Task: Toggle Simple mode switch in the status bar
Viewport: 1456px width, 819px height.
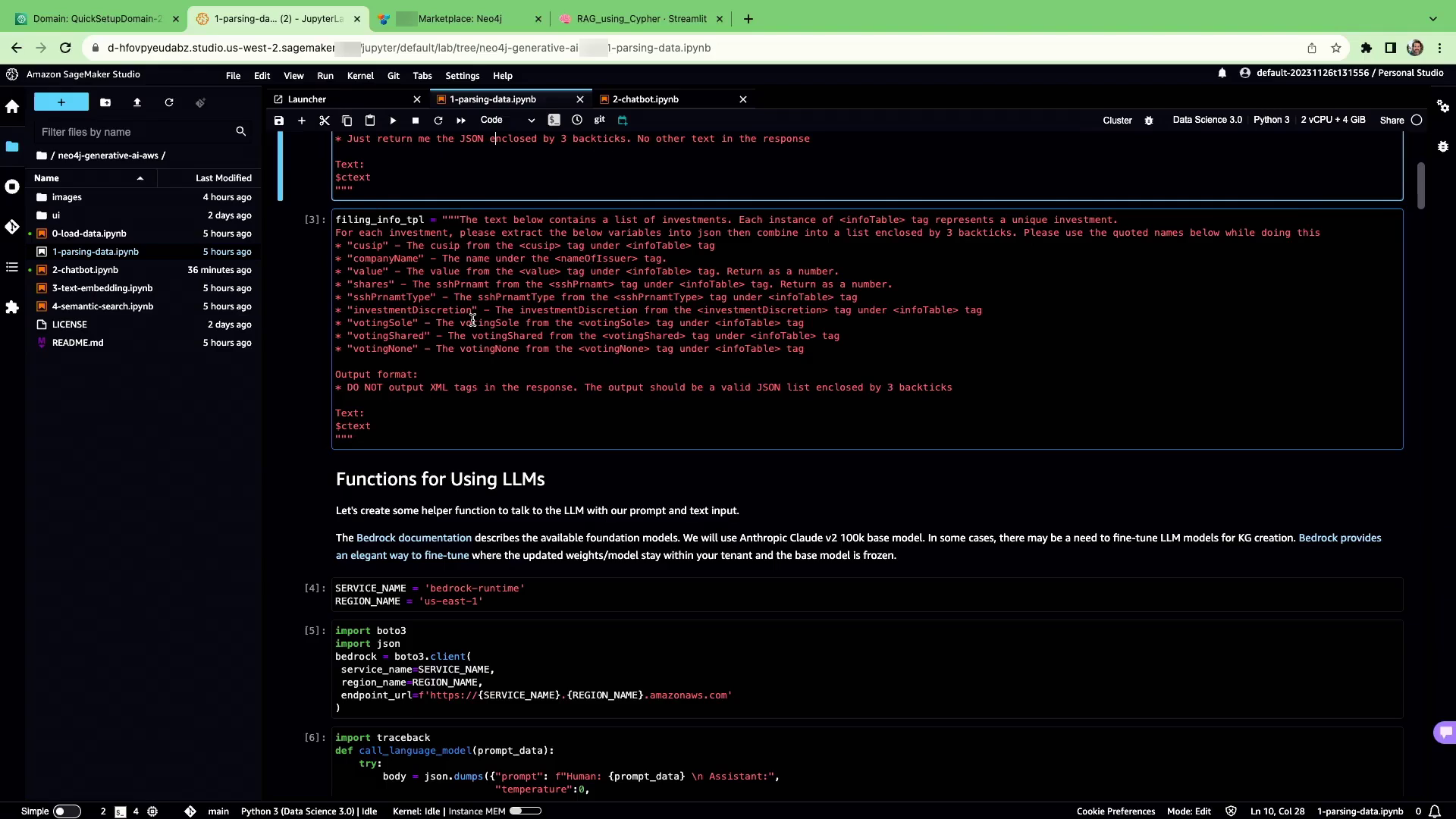Action: [x=66, y=811]
